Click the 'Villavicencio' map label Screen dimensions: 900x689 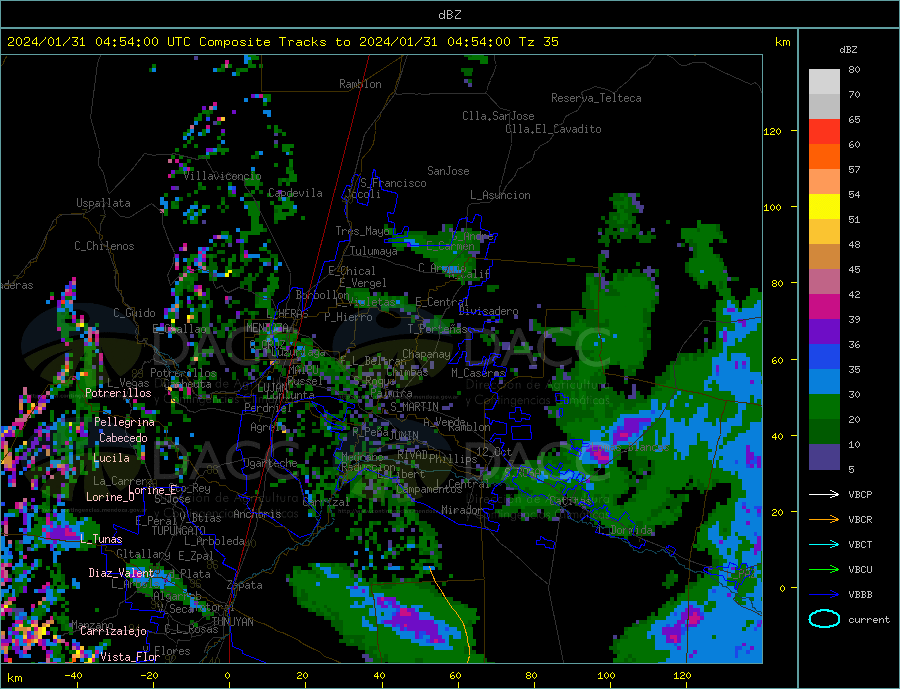(x=222, y=176)
